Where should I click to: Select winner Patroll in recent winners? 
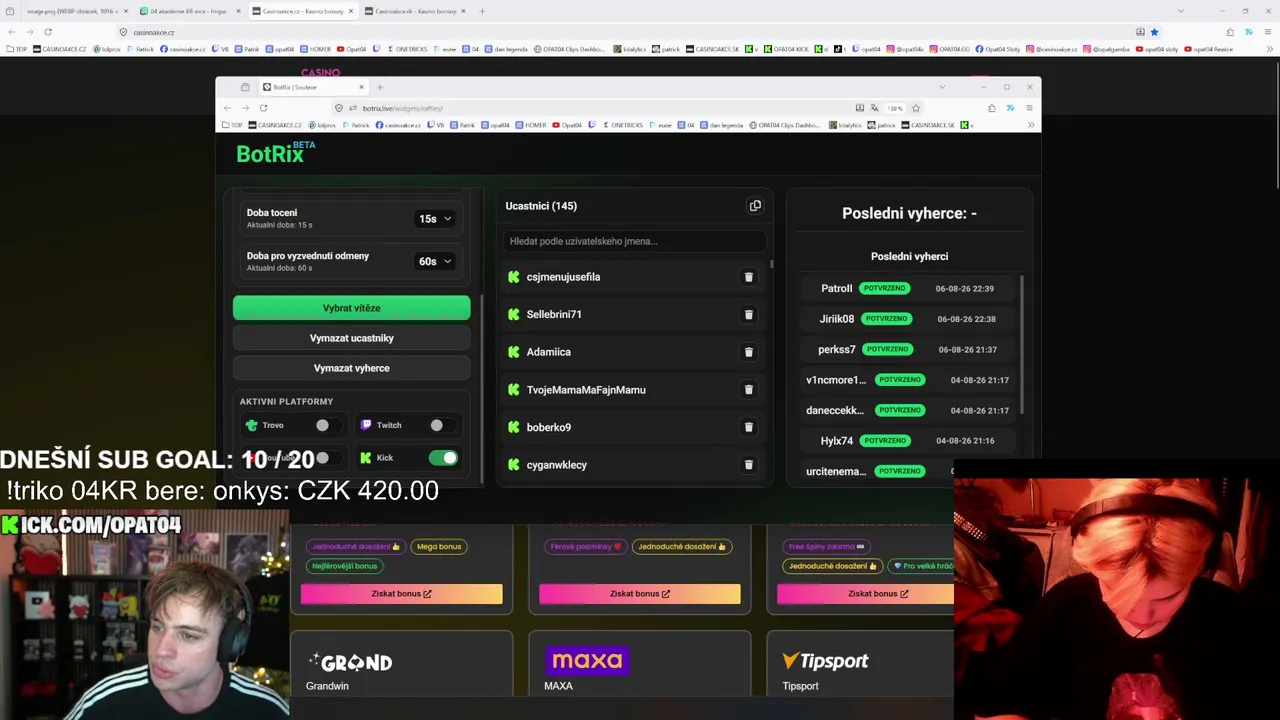909,288
